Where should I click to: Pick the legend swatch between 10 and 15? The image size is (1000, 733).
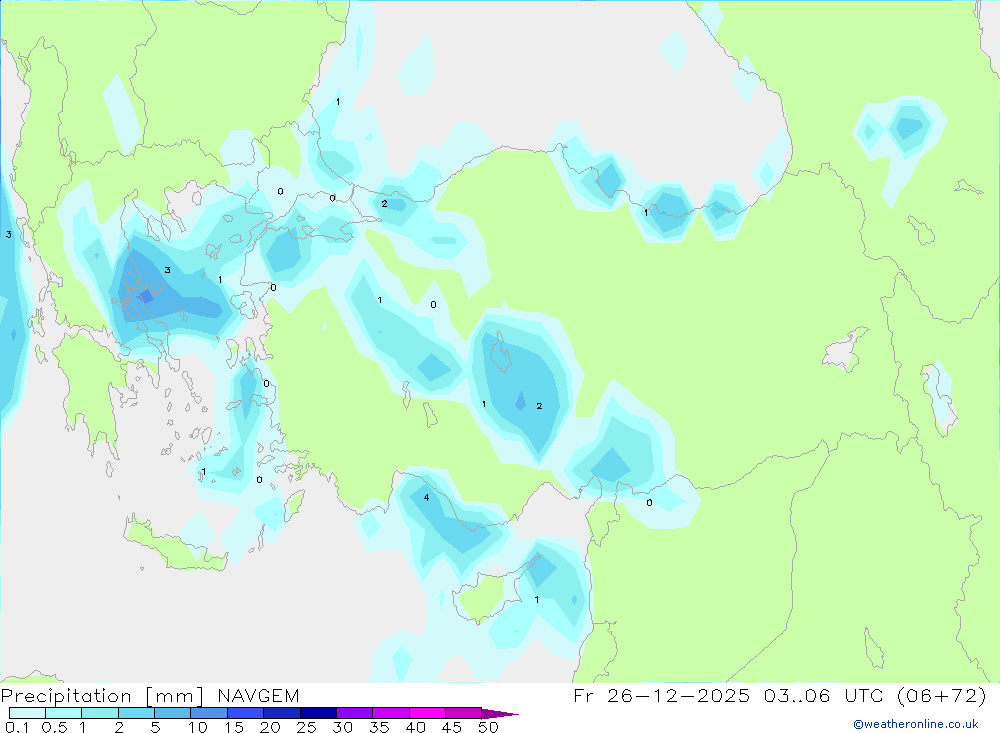click(x=209, y=713)
